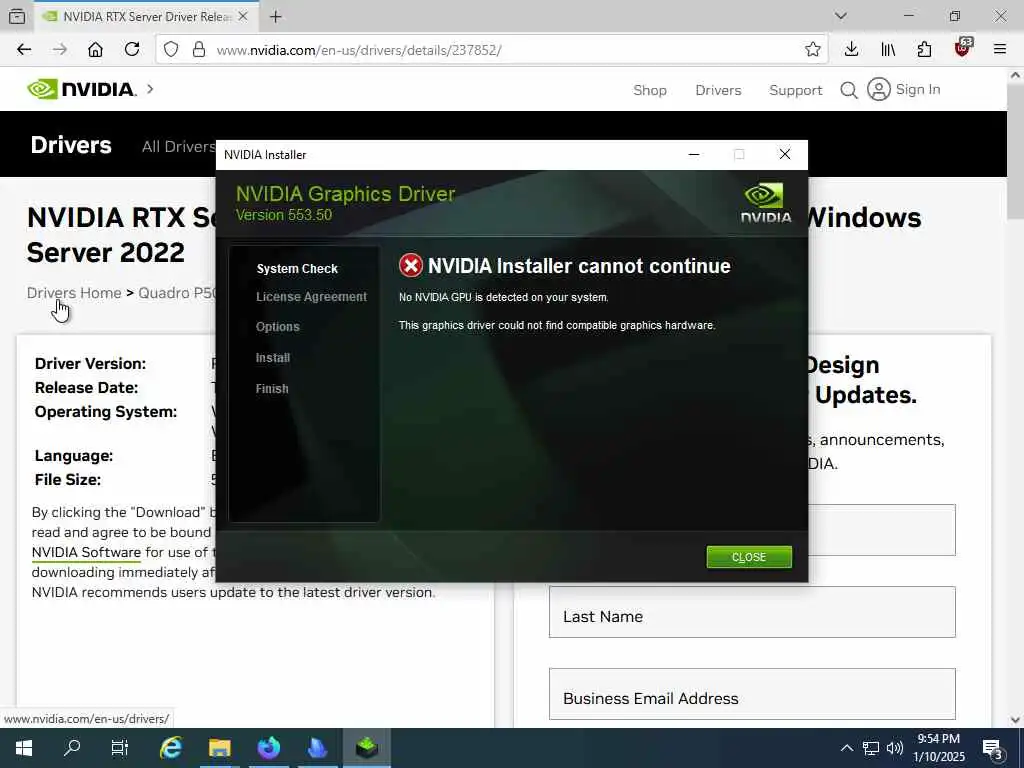This screenshot has width=1024, height=768.
Task: Click the taskbar clock and date
Action: (x=938, y=748)
